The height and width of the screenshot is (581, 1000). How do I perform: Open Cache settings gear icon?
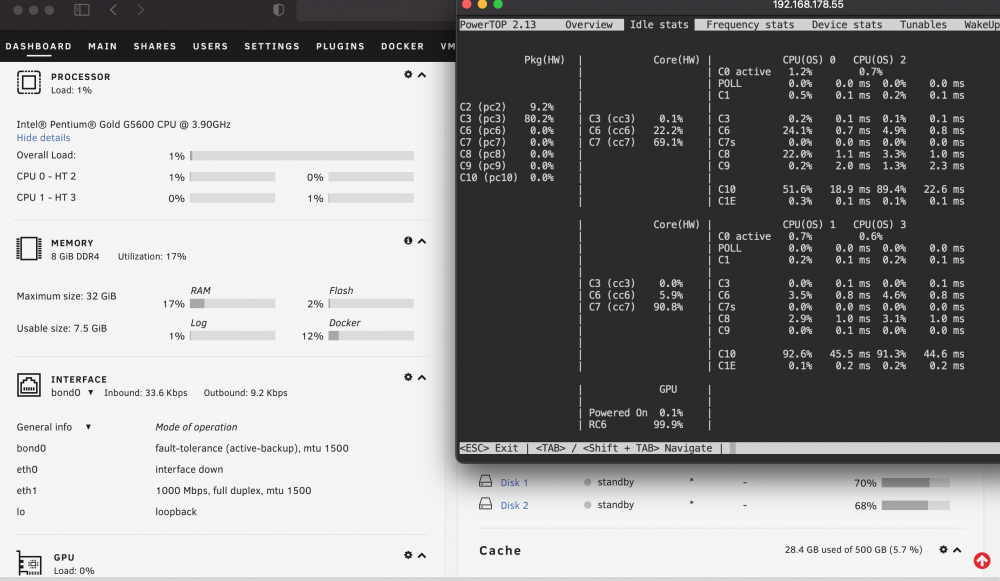click(x=943, y=549)
